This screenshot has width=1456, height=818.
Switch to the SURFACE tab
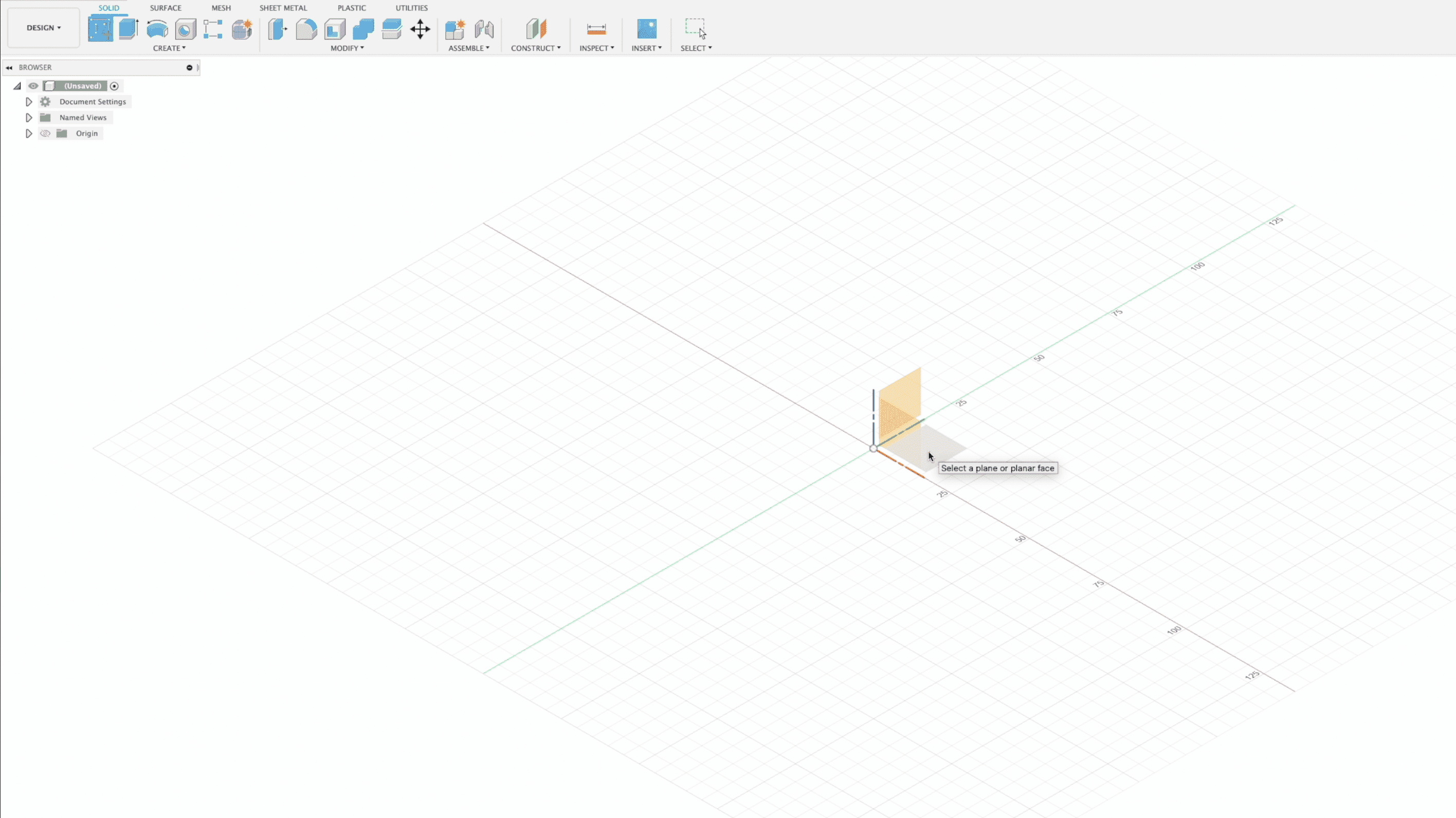[166, 8]
